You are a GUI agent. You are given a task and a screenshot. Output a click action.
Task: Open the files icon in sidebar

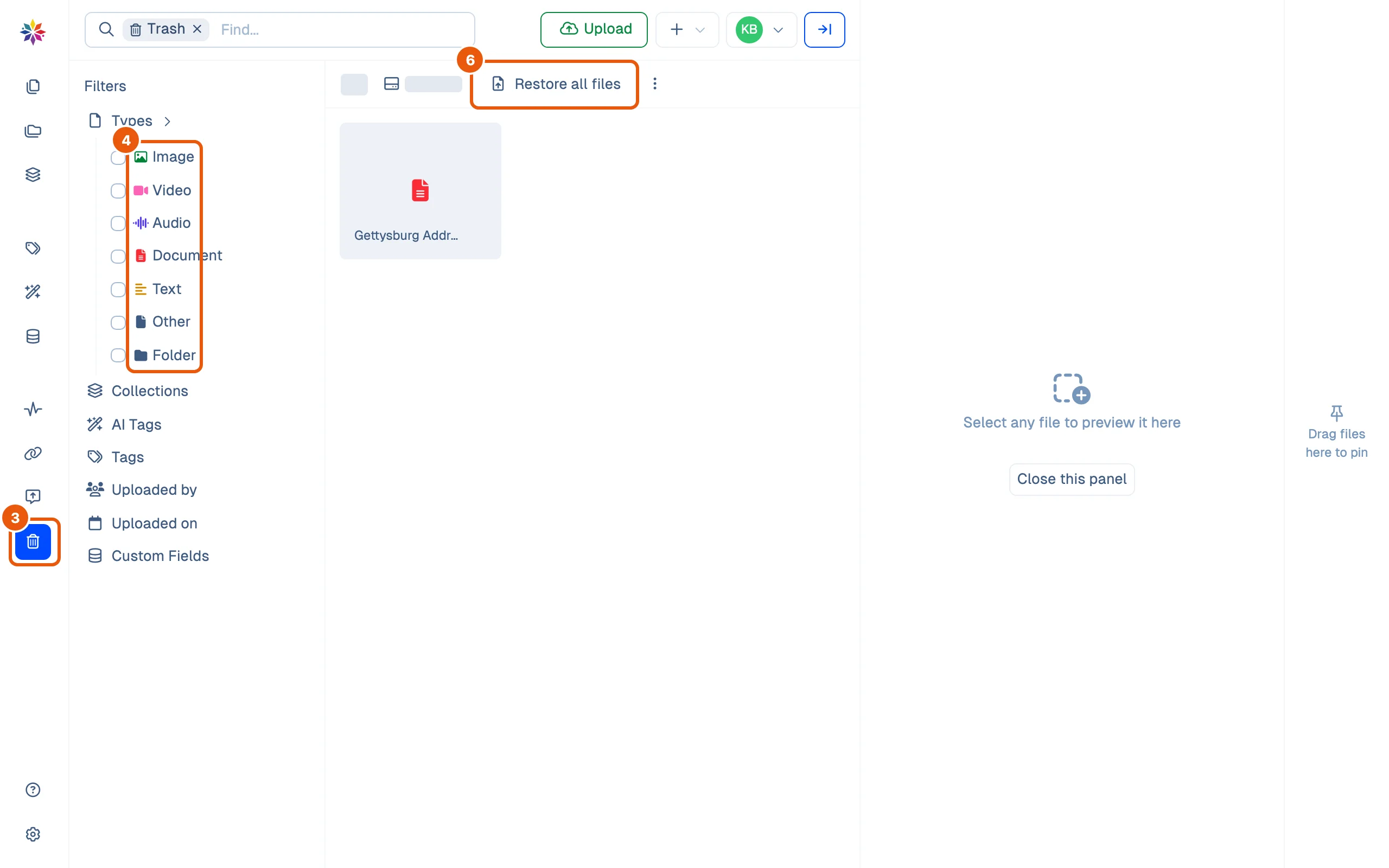(33, 87)
